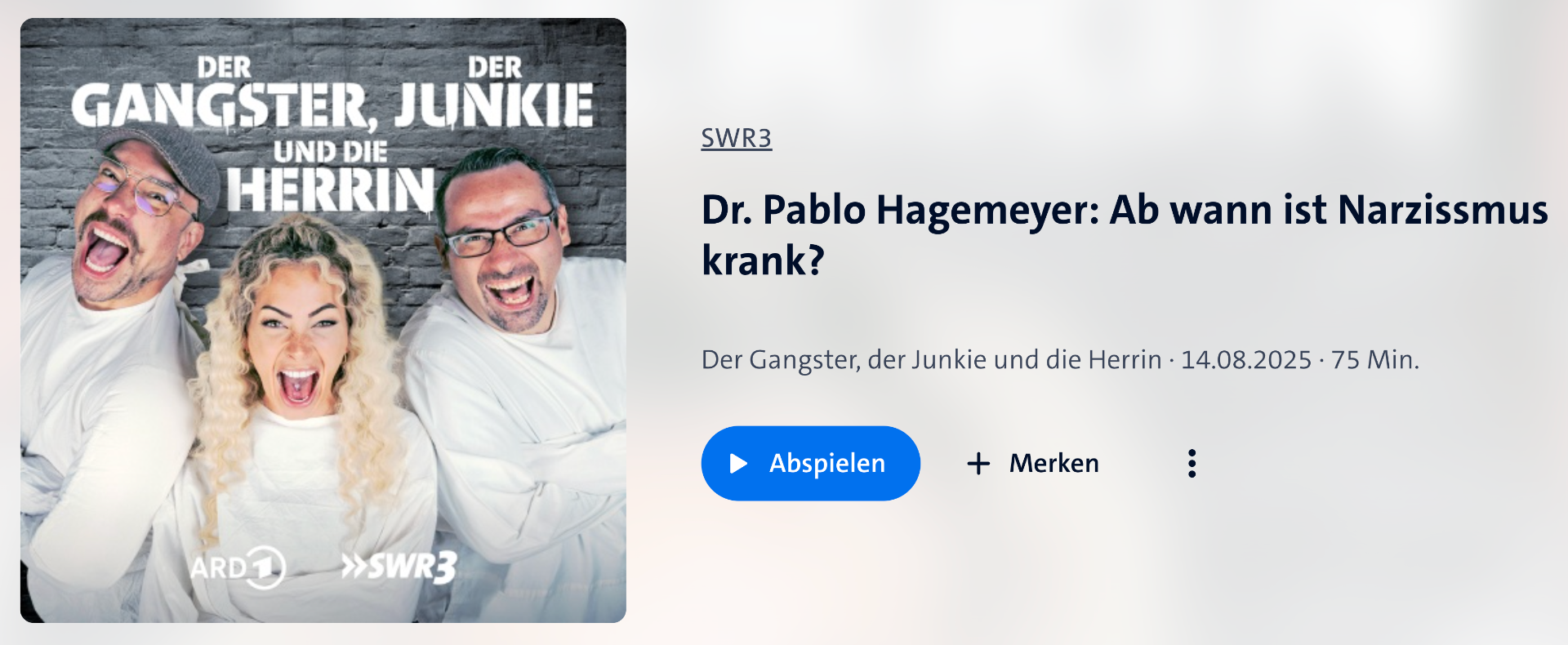1568x645 pixels.
Task: Open the SWR3 station link
Action: pos(737,139)
